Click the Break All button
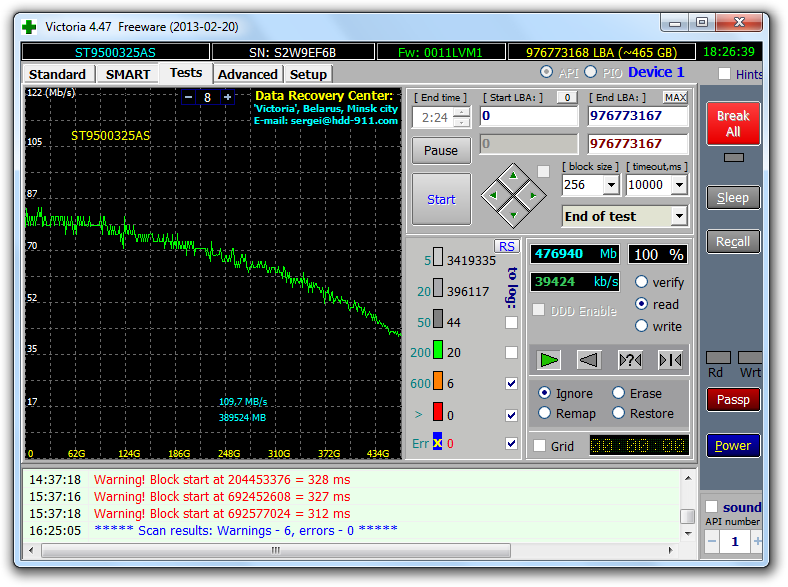Screen dimensions: 788x587 click(x=733, y=124)
